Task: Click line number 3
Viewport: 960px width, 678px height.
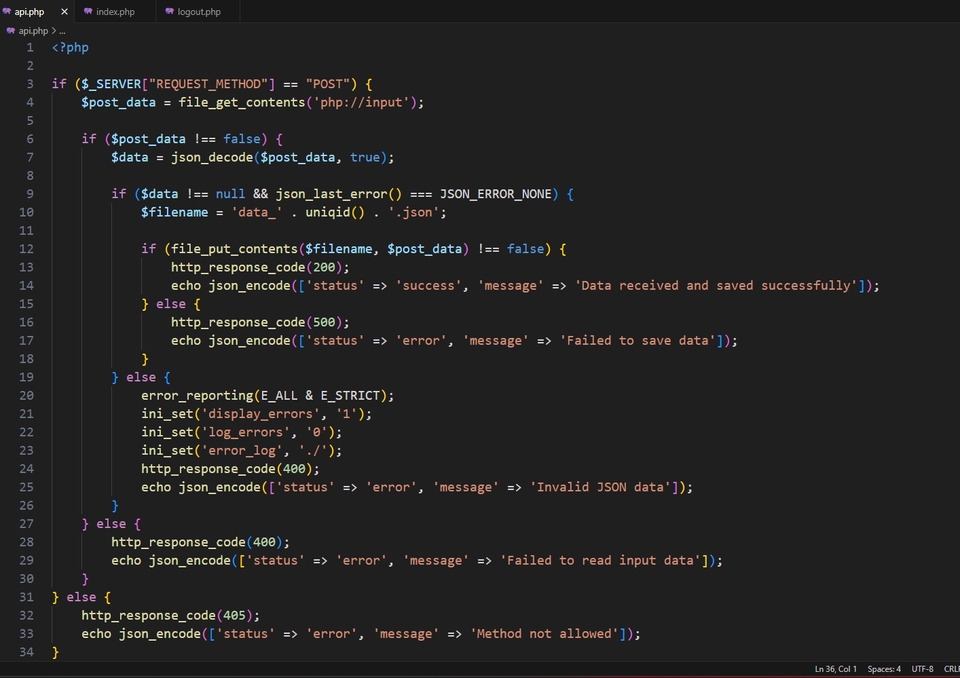Action: click(30, 84)
